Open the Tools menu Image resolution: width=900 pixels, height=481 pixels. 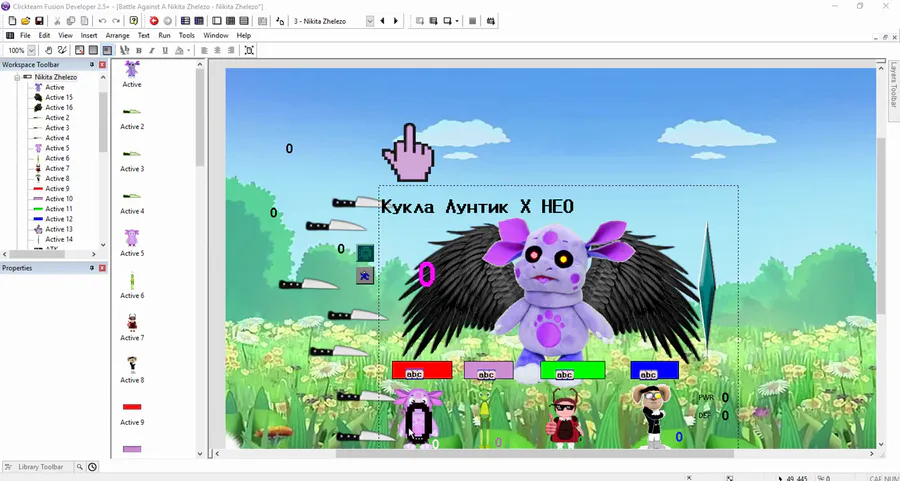(187, 35)
